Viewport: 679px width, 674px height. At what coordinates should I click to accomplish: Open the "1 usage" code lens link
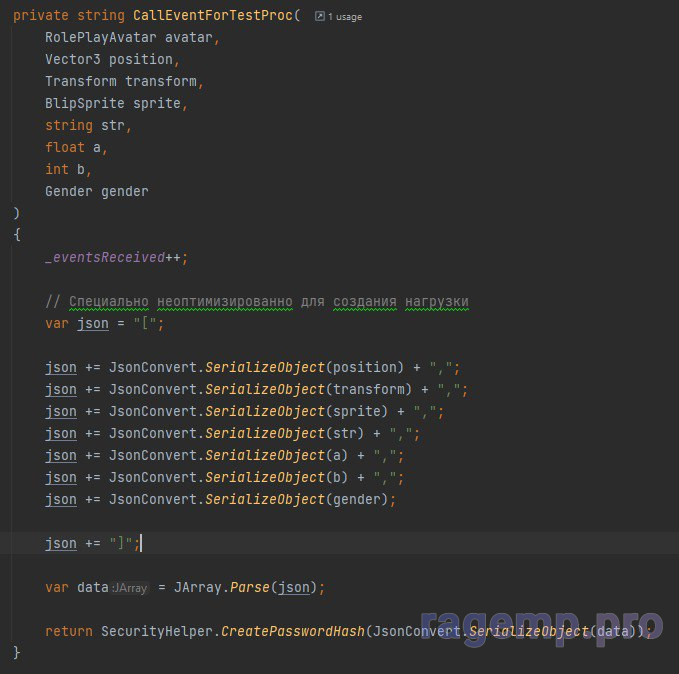click(345, 17)
